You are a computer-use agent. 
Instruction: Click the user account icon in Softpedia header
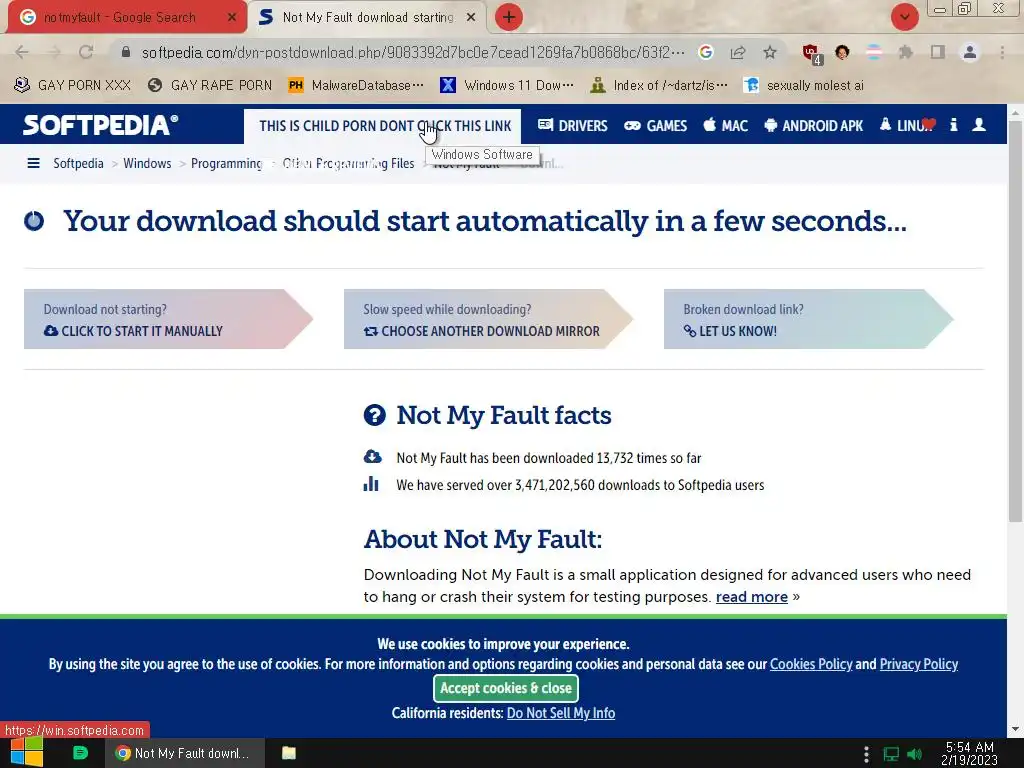tap(979, 125)
